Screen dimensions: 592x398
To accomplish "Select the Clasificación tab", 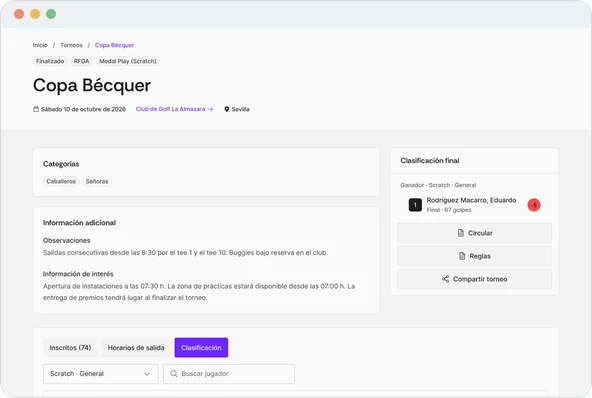I will 201,347.
